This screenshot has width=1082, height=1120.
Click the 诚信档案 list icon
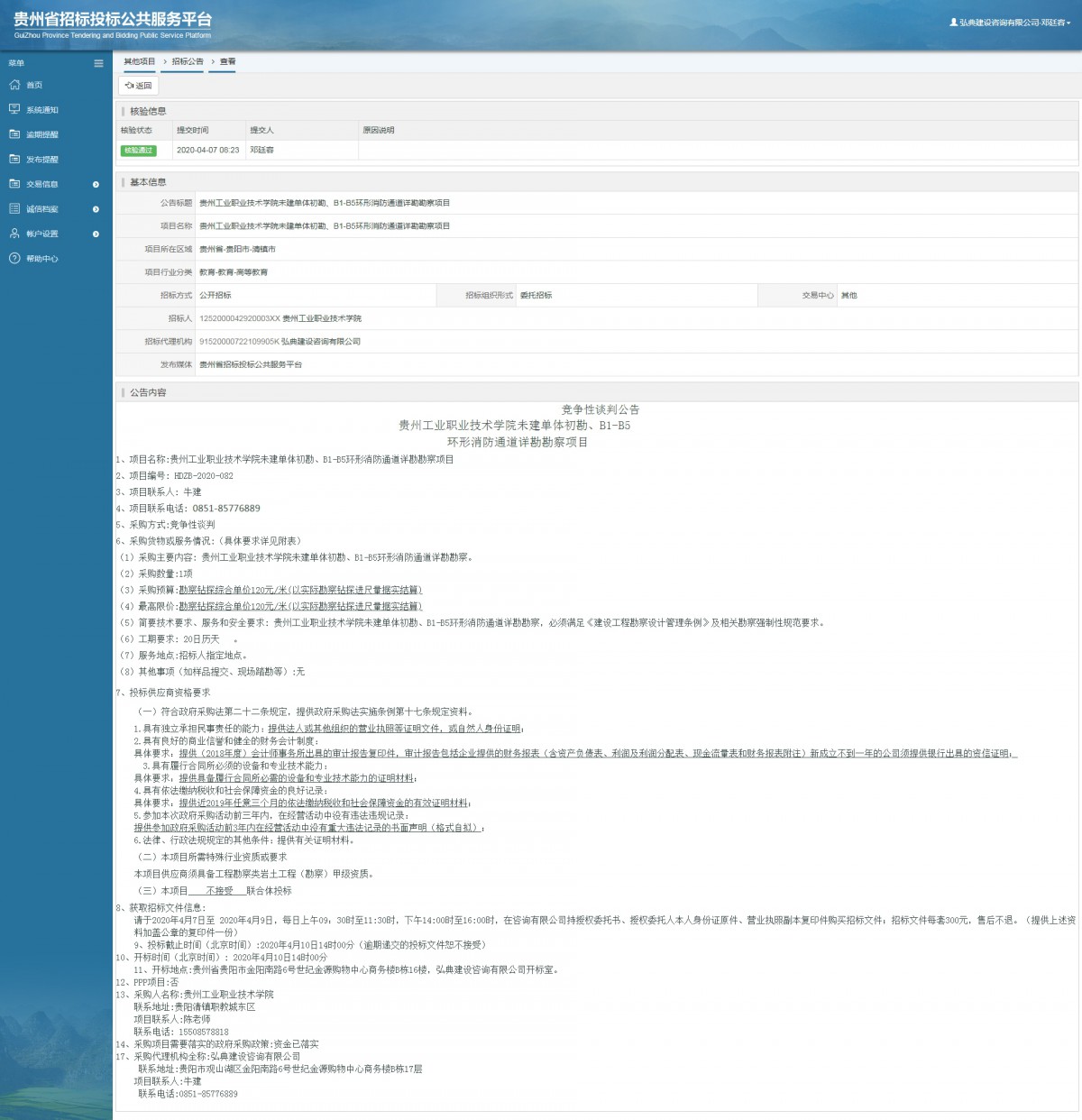pyautogui.click(x=14, y=208)
